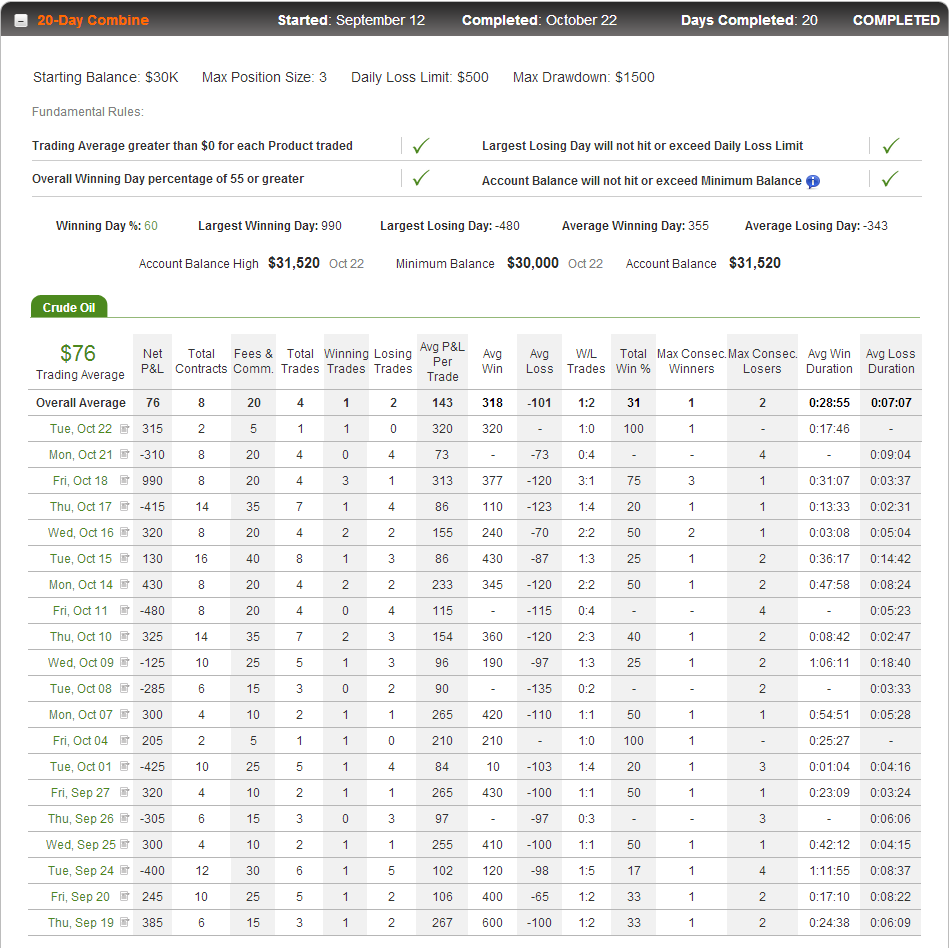Open the Tue, Oct 01 day link
951x948 pixels.
(x=81, y=767)
